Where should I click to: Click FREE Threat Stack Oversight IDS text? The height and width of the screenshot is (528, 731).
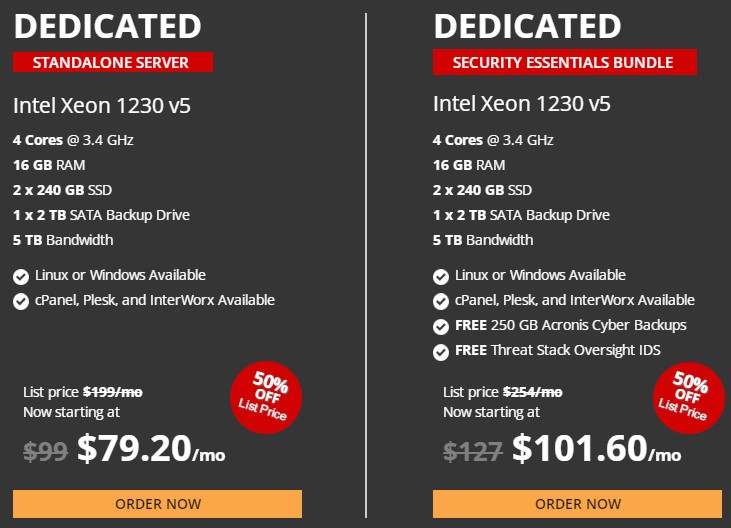pyautogui.click(x=557, y=350)
